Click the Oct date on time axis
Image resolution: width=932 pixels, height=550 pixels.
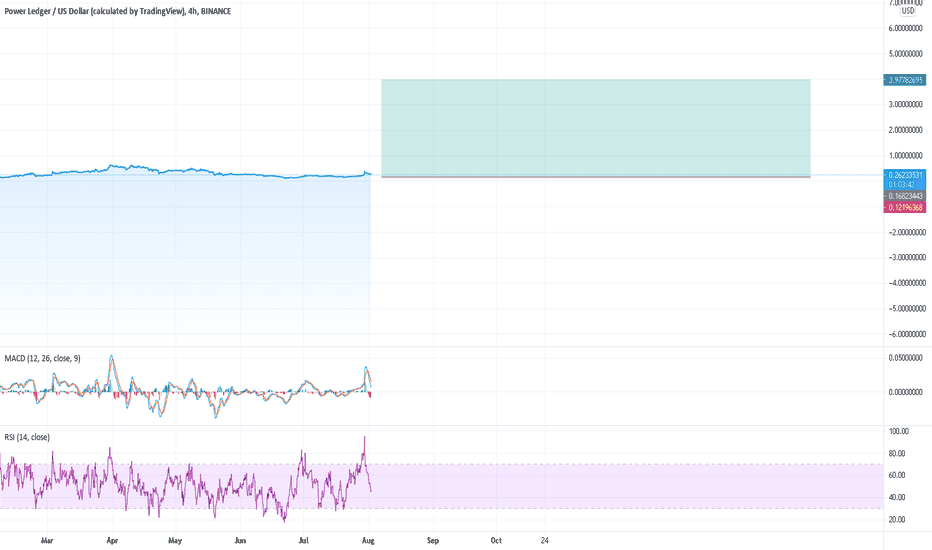496,540
